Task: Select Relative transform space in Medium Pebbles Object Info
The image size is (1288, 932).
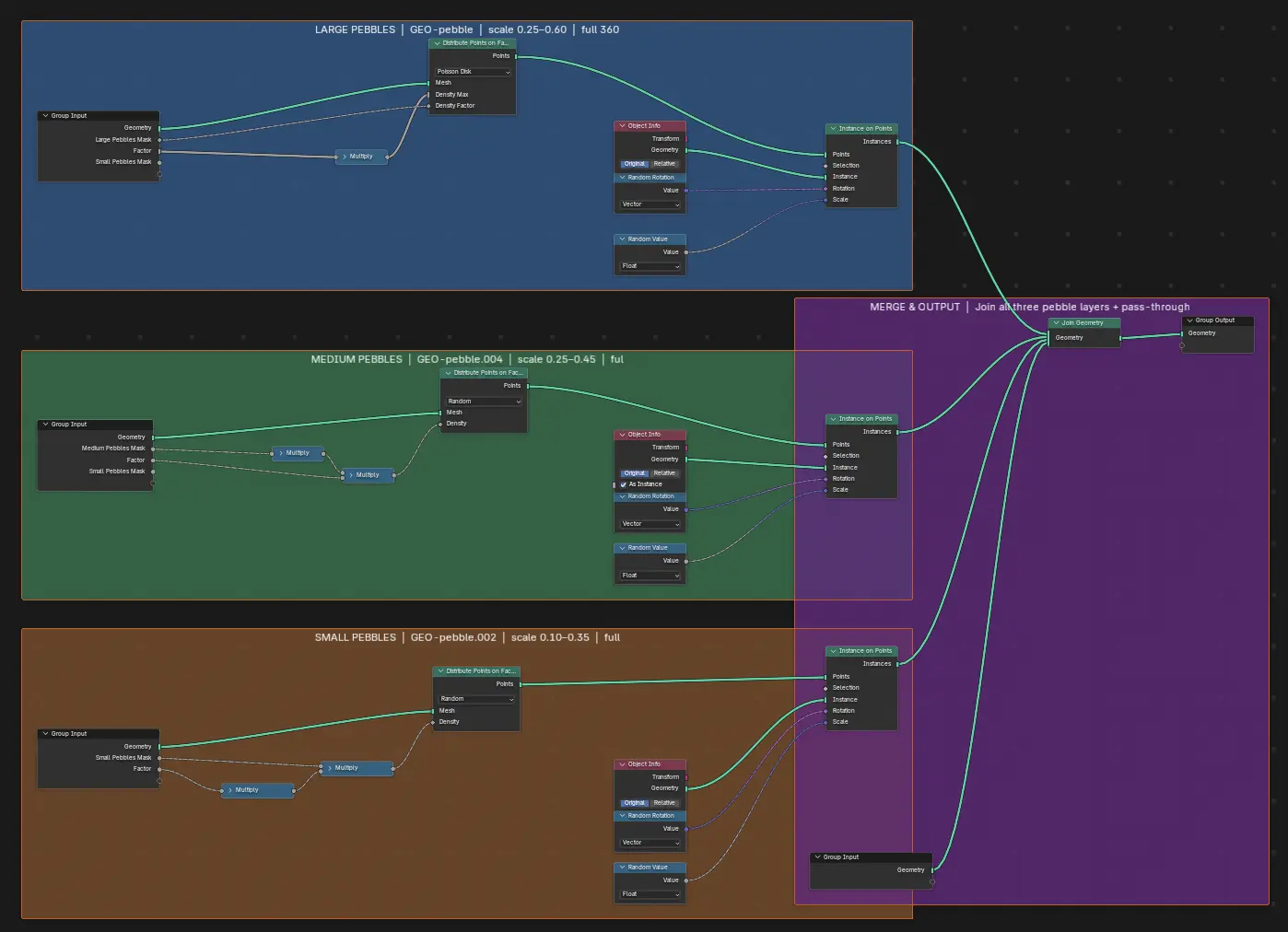Action: click(664, 473)
